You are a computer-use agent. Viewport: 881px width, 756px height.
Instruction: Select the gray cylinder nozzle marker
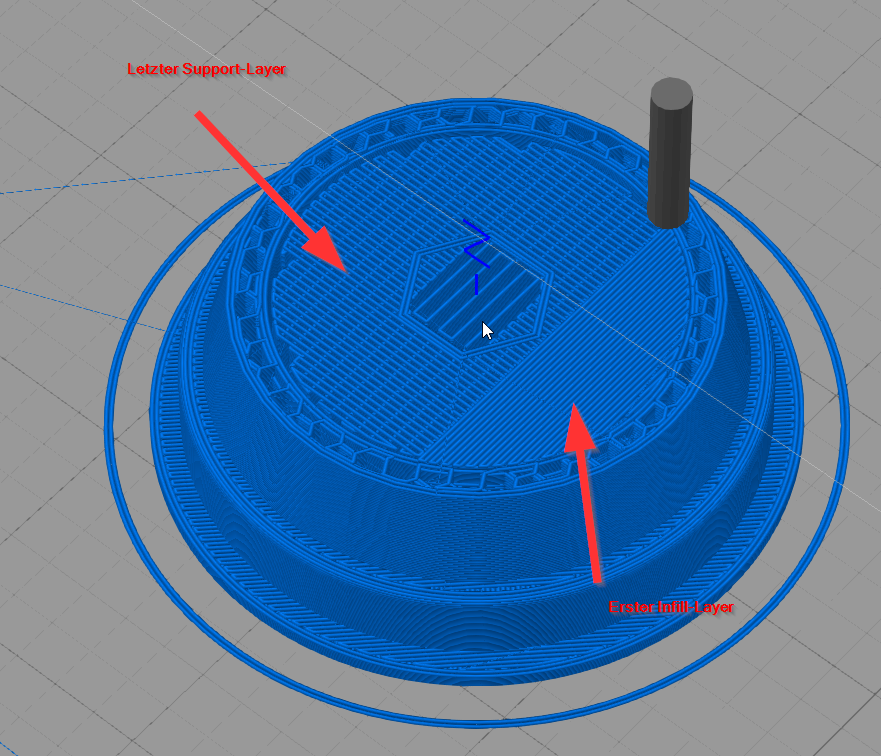(x=670, y=153)
